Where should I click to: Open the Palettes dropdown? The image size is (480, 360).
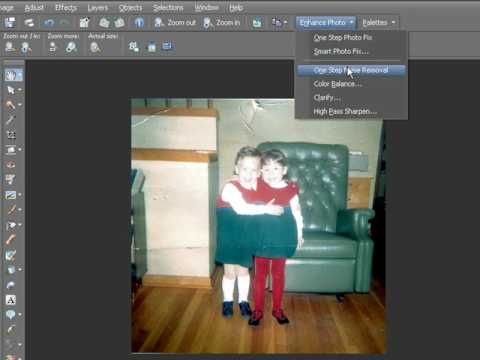pos(379,23)
